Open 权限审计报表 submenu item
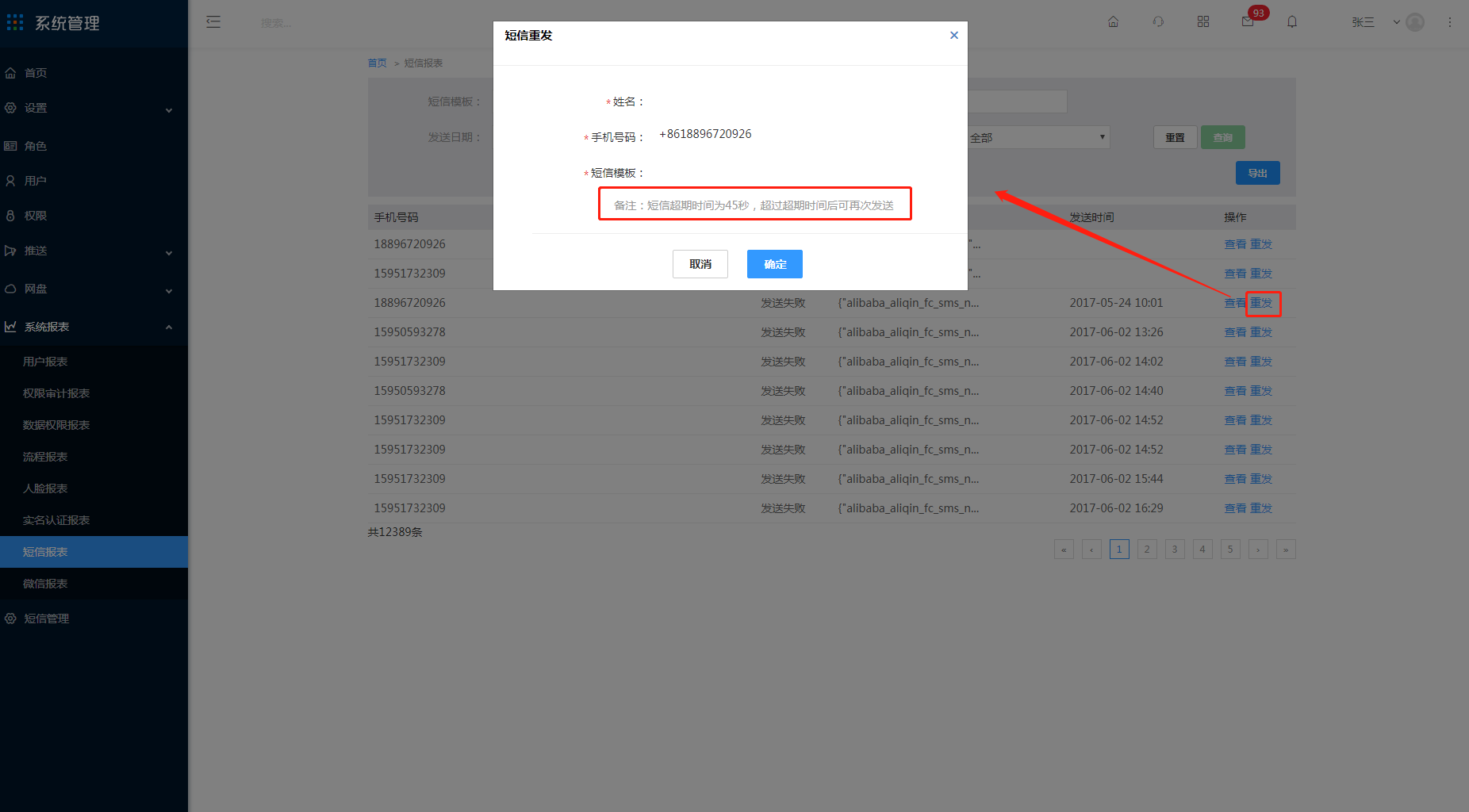This screenshot has height=812, width=1469. (94, 393)
